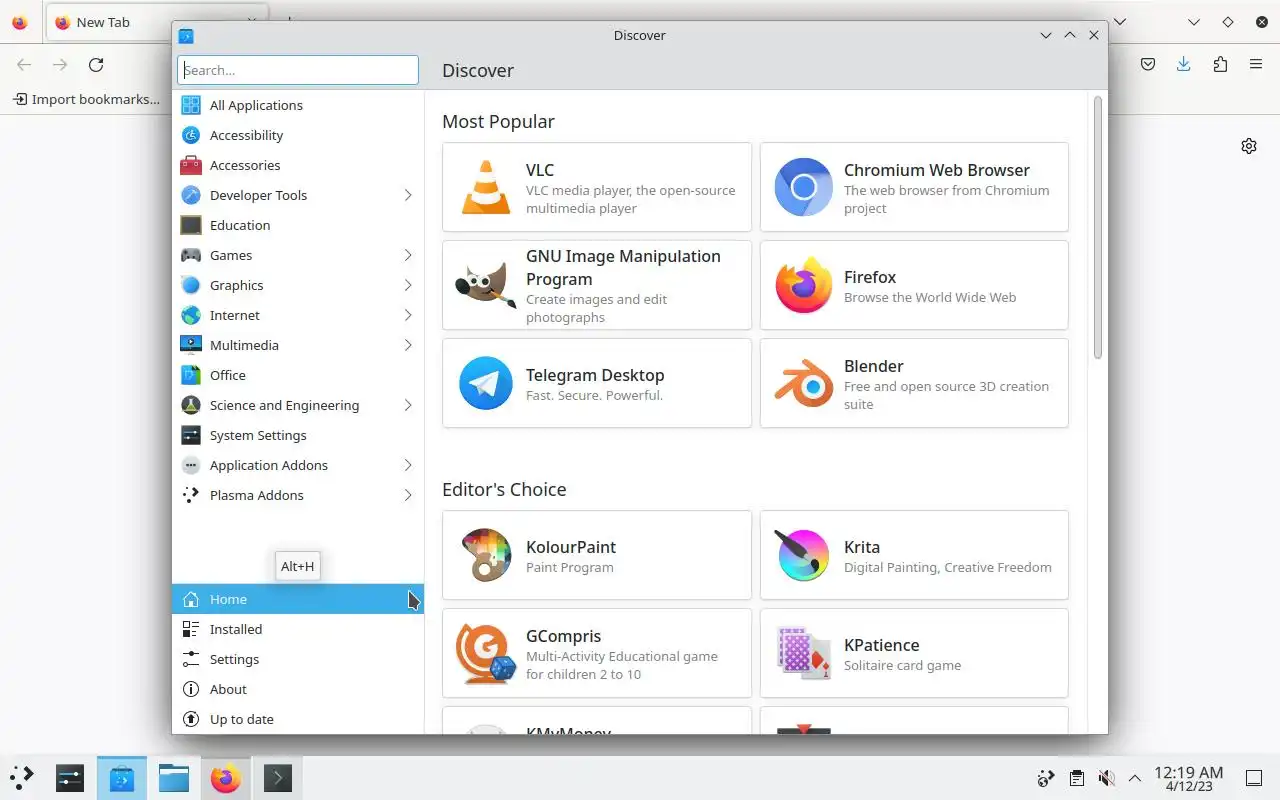The width and height of the screenshot is (1280, 800).
Task: Expand the Games category arrow
Action: [x=408, y=255]
